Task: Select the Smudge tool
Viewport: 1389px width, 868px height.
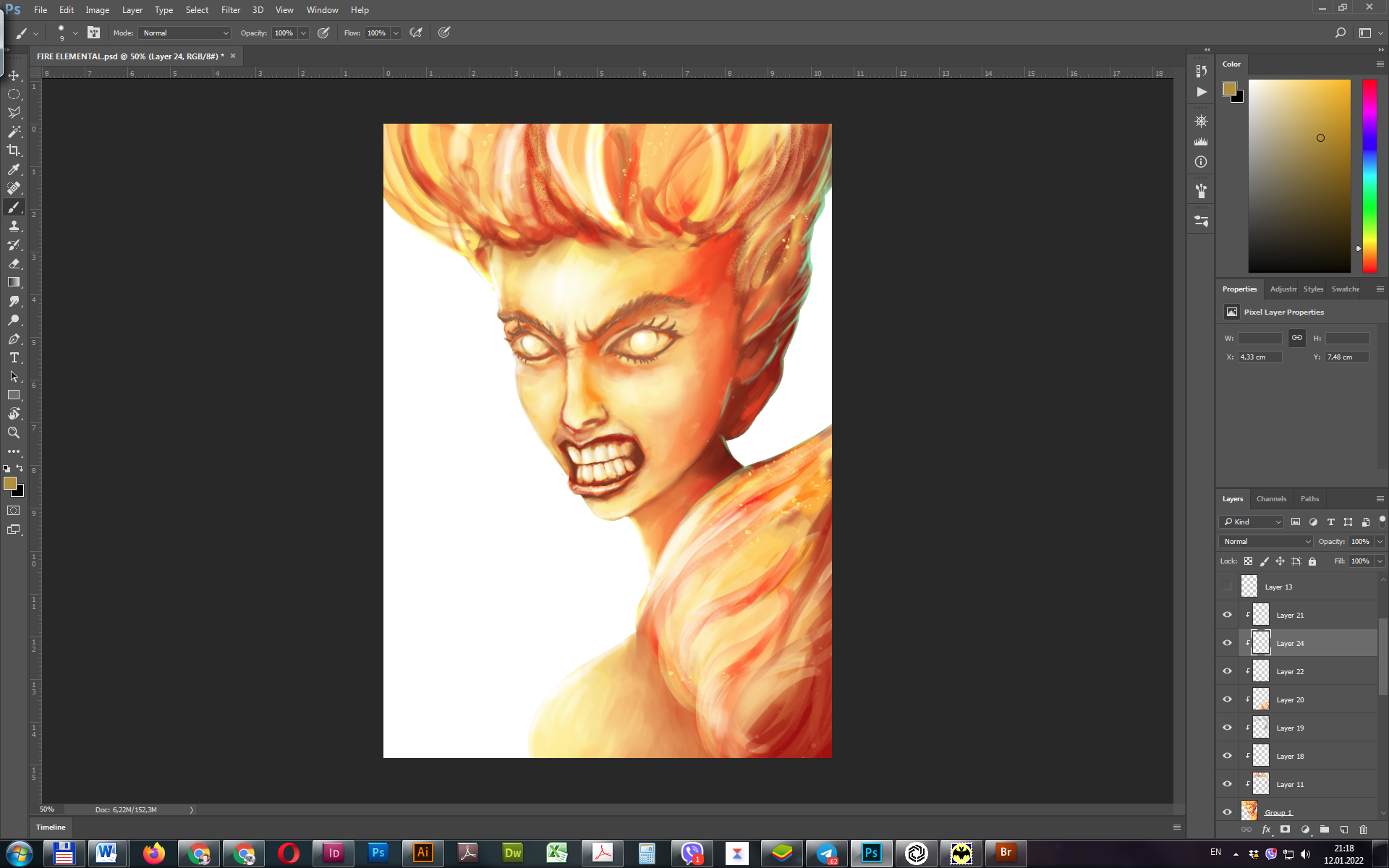Action: [14, 301]
